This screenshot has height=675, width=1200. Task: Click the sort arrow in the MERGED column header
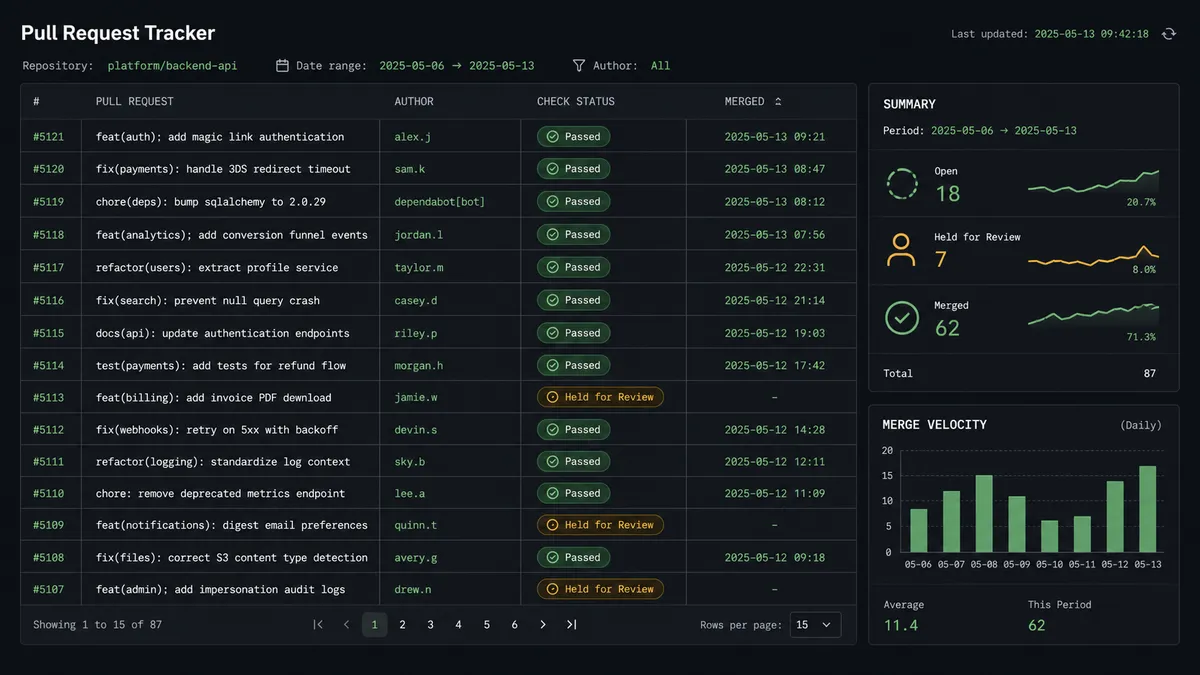click(778, 101)
